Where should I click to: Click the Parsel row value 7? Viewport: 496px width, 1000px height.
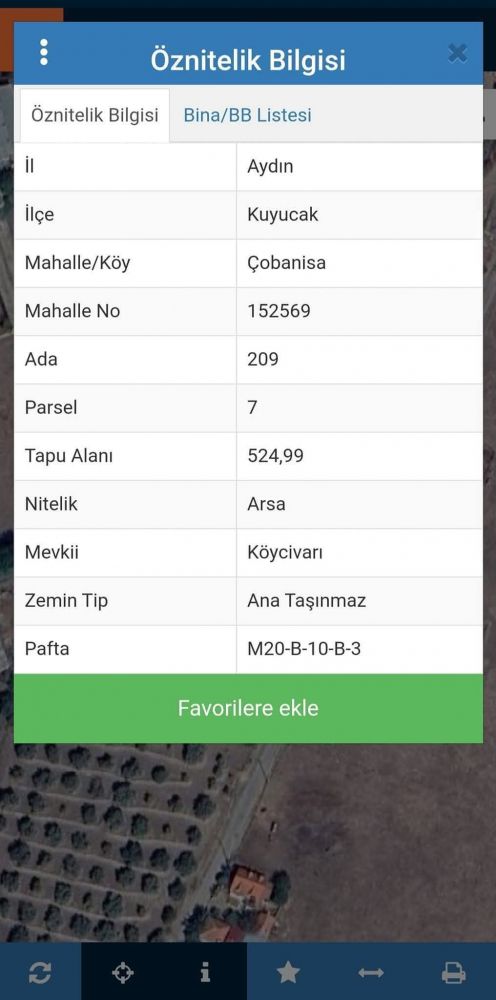click(x=252, y=408)
